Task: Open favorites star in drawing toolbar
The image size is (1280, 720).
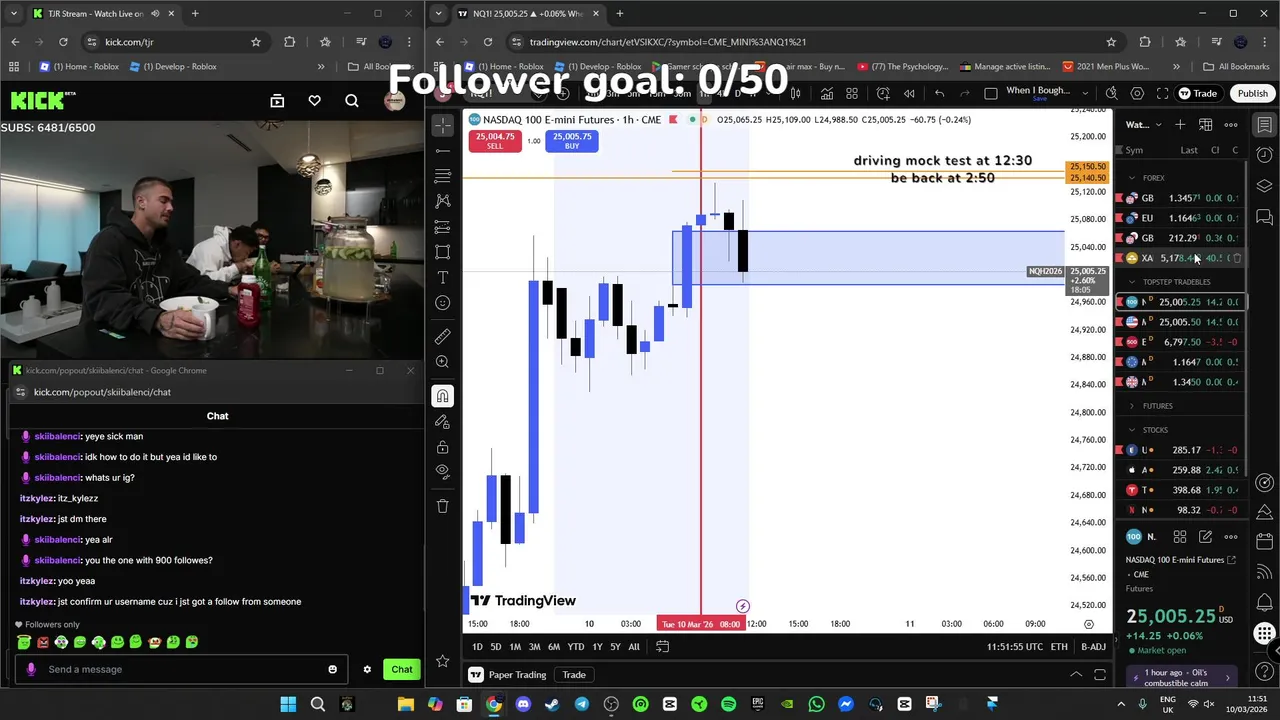Action: [x=443, y=661]
